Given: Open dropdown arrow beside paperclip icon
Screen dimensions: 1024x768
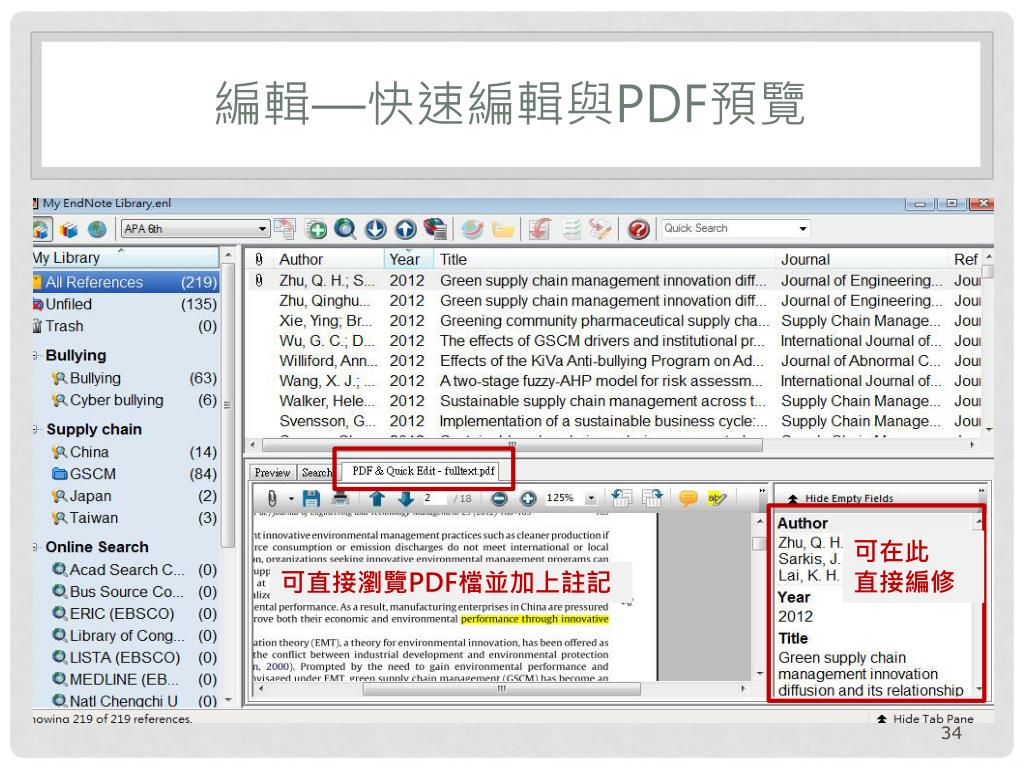Looking at the screenshot, I should 291,500.
